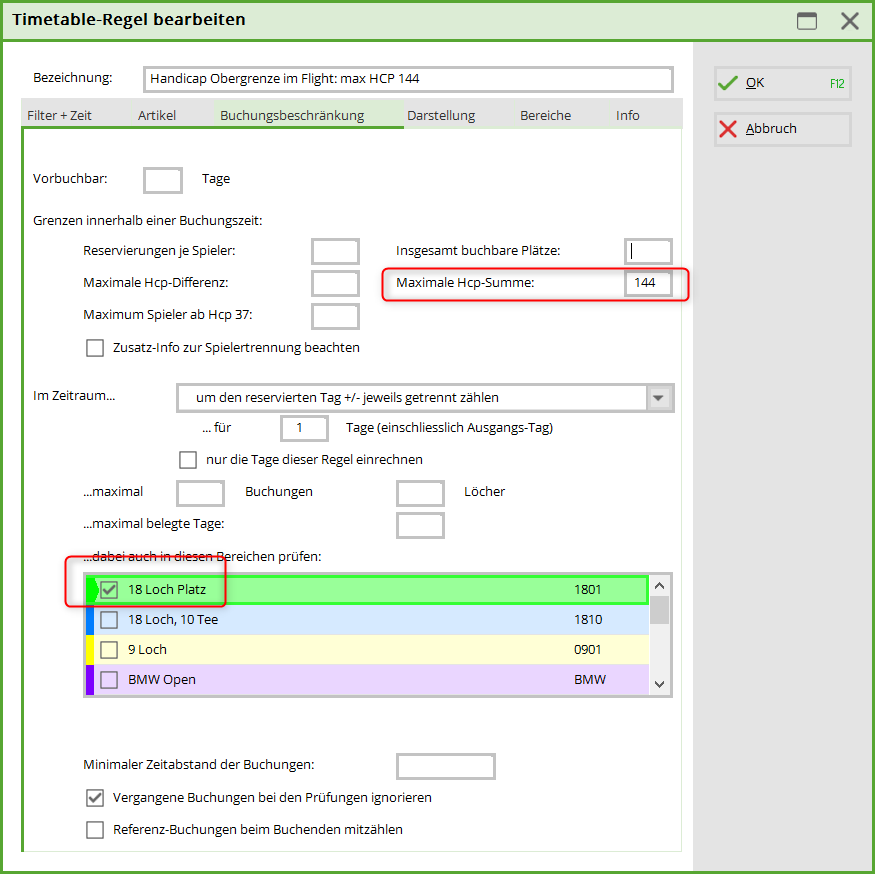
Task: Click the red X Abbruch icon
Action: coord(728,129)
